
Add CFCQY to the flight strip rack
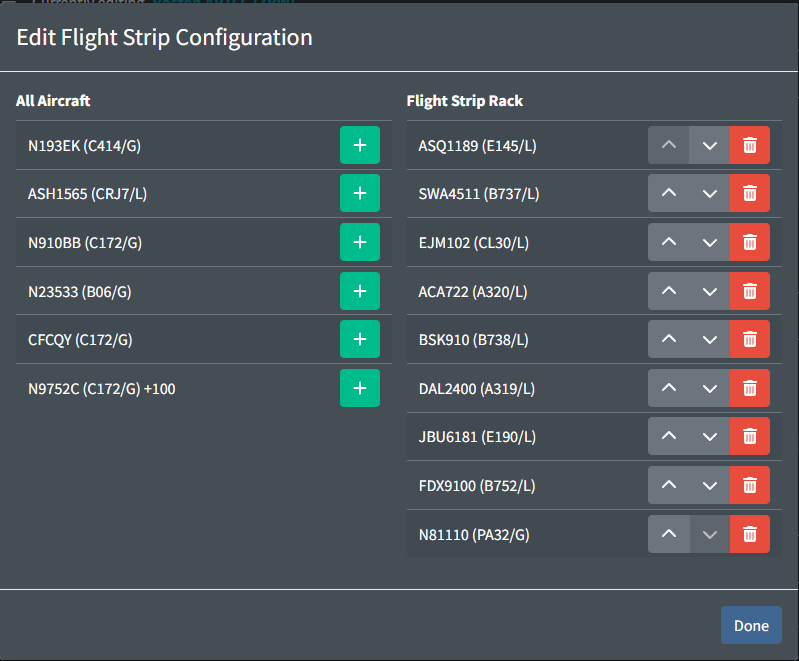pyautogui.click(x=360, y=339)
